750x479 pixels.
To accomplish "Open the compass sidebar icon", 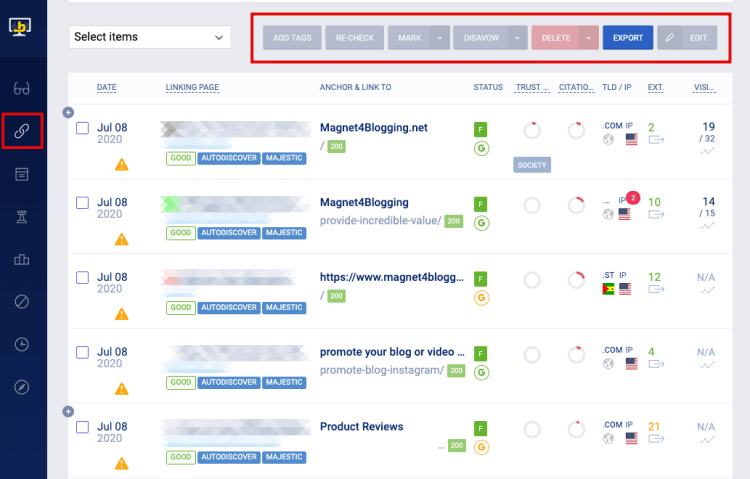I will coord(22,387).
